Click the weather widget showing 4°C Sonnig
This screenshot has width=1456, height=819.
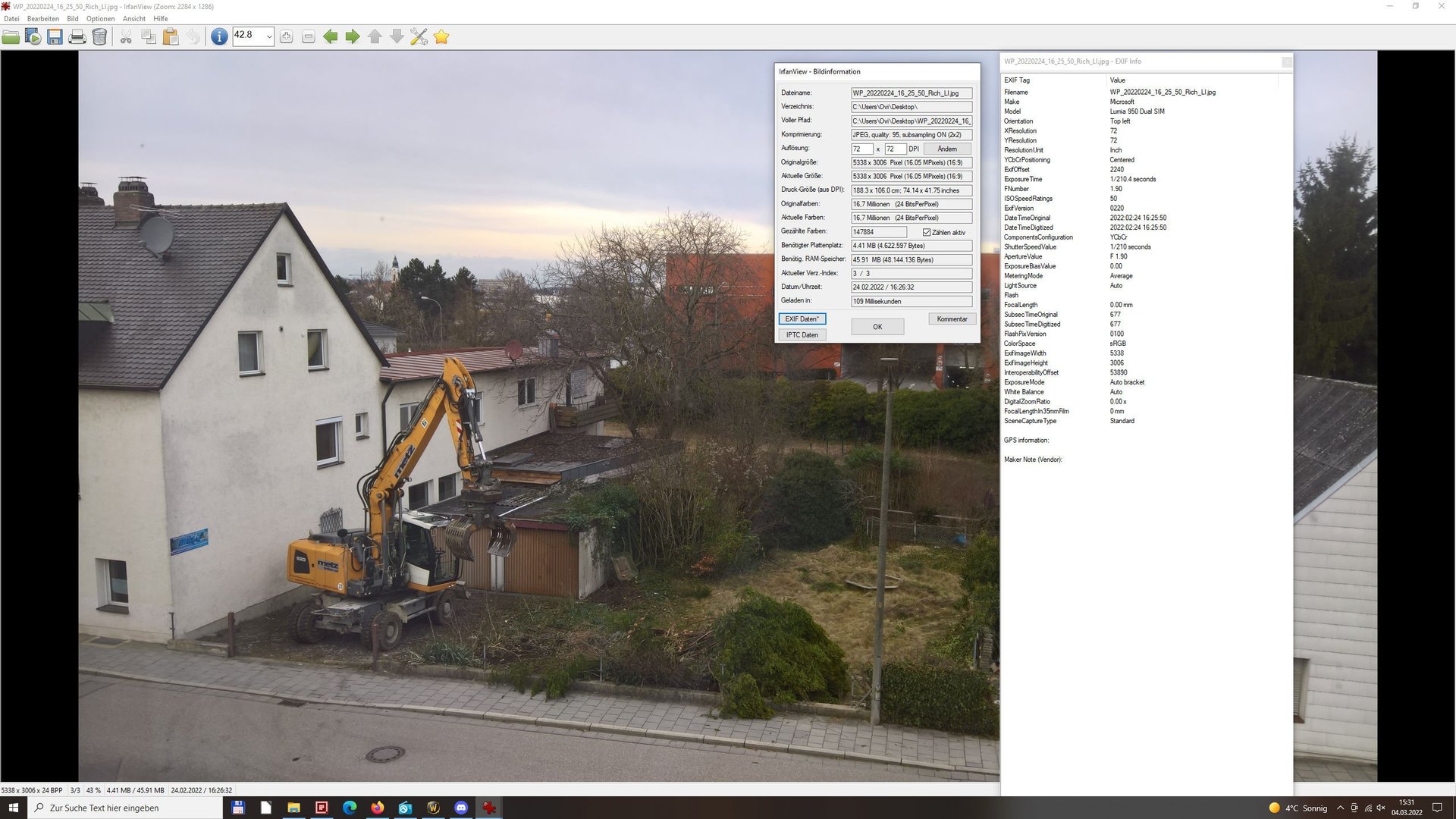1298,808
